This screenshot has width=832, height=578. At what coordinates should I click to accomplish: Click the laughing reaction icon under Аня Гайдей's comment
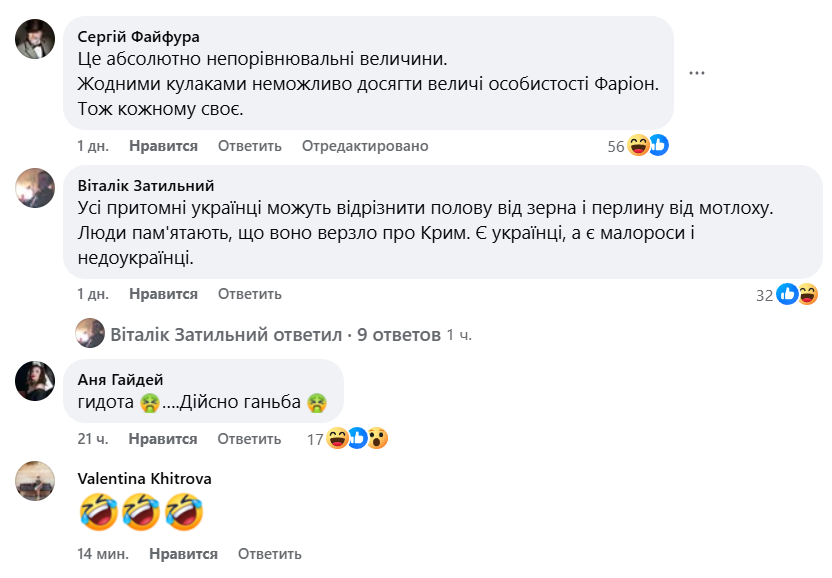click(336, 437)
